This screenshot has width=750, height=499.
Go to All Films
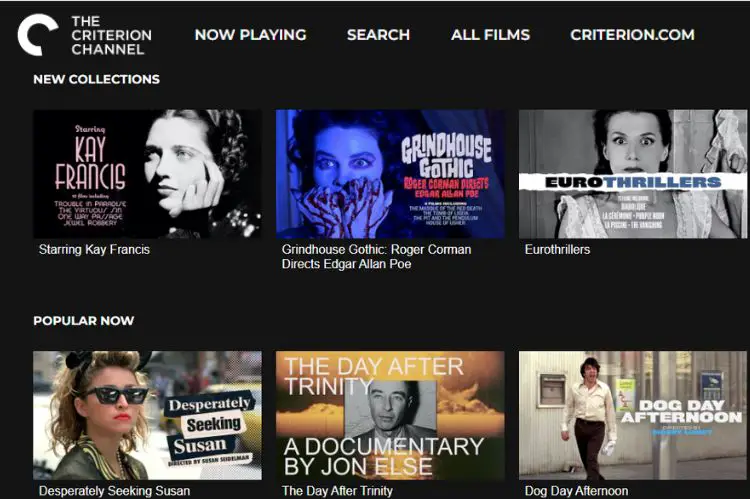(490, 35)
